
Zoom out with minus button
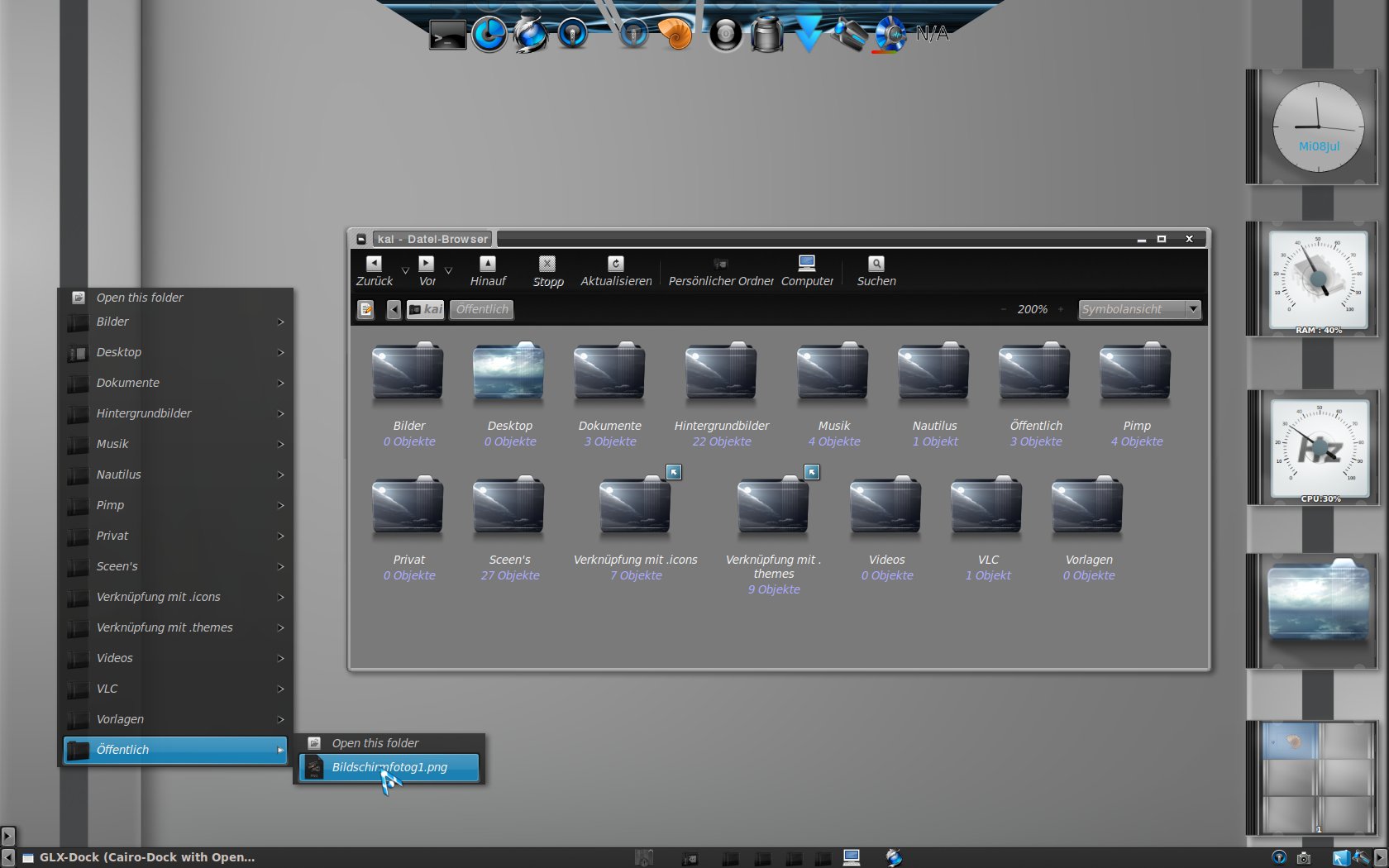point(1004,309)
